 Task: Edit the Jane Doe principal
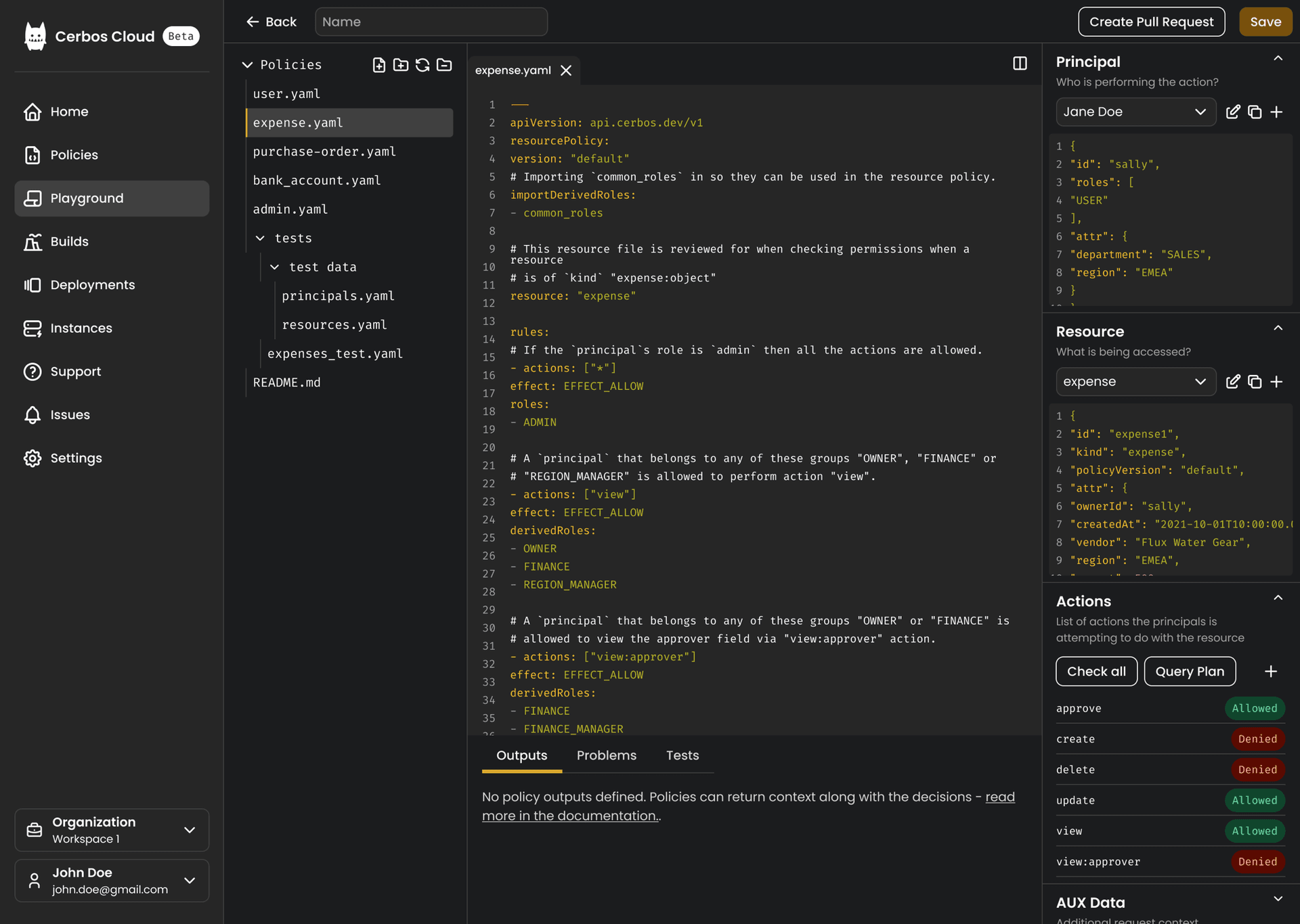pos(1233,112)
